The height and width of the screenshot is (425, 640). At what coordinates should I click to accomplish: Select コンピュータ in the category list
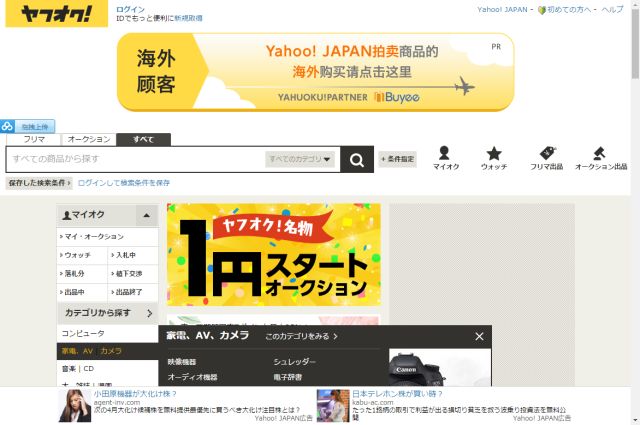83,333
